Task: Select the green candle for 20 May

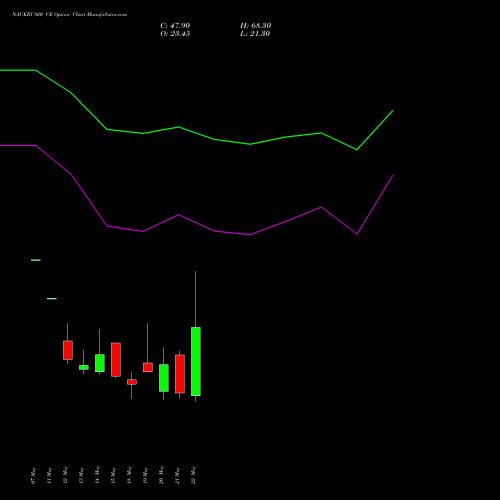Action: tap(164, 378)
